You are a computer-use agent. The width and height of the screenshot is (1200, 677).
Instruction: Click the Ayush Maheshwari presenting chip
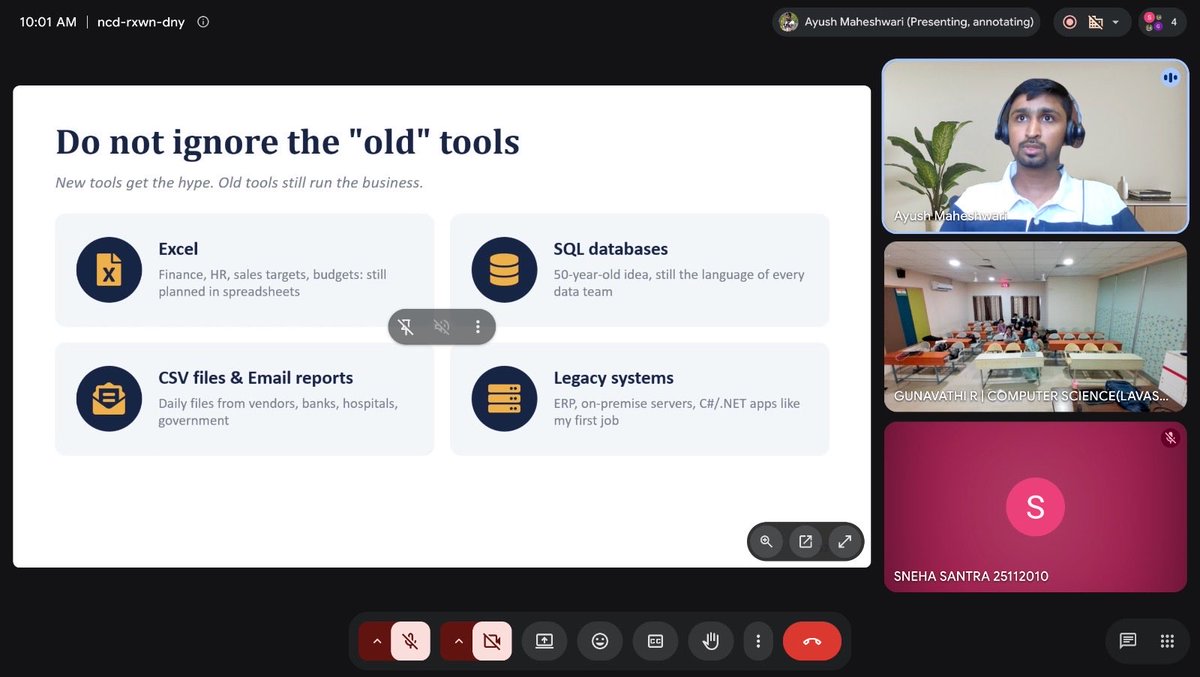point(907,22)
